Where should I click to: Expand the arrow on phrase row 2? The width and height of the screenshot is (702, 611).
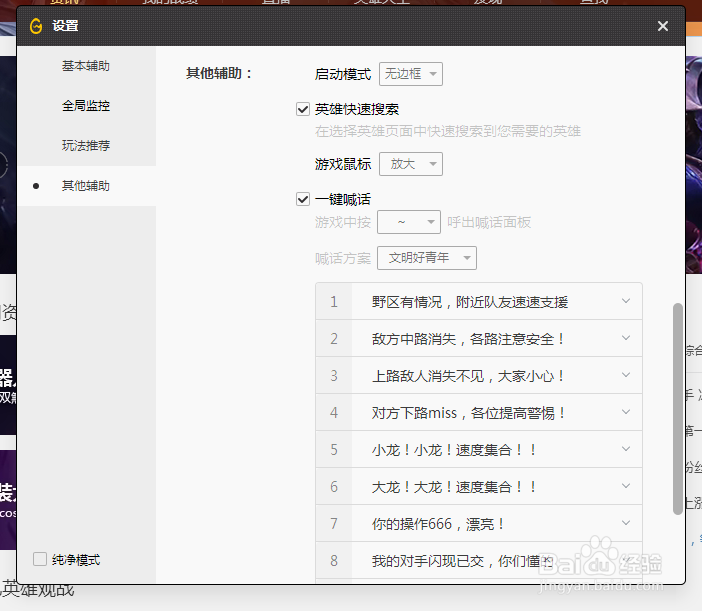click(626, 338)
